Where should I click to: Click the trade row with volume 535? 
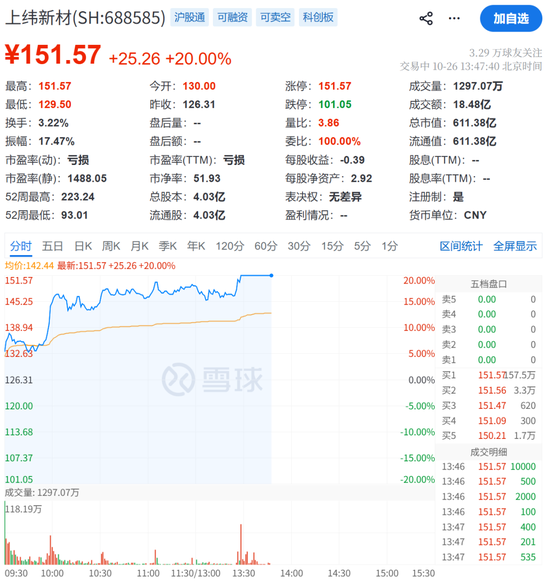[488, 557]
